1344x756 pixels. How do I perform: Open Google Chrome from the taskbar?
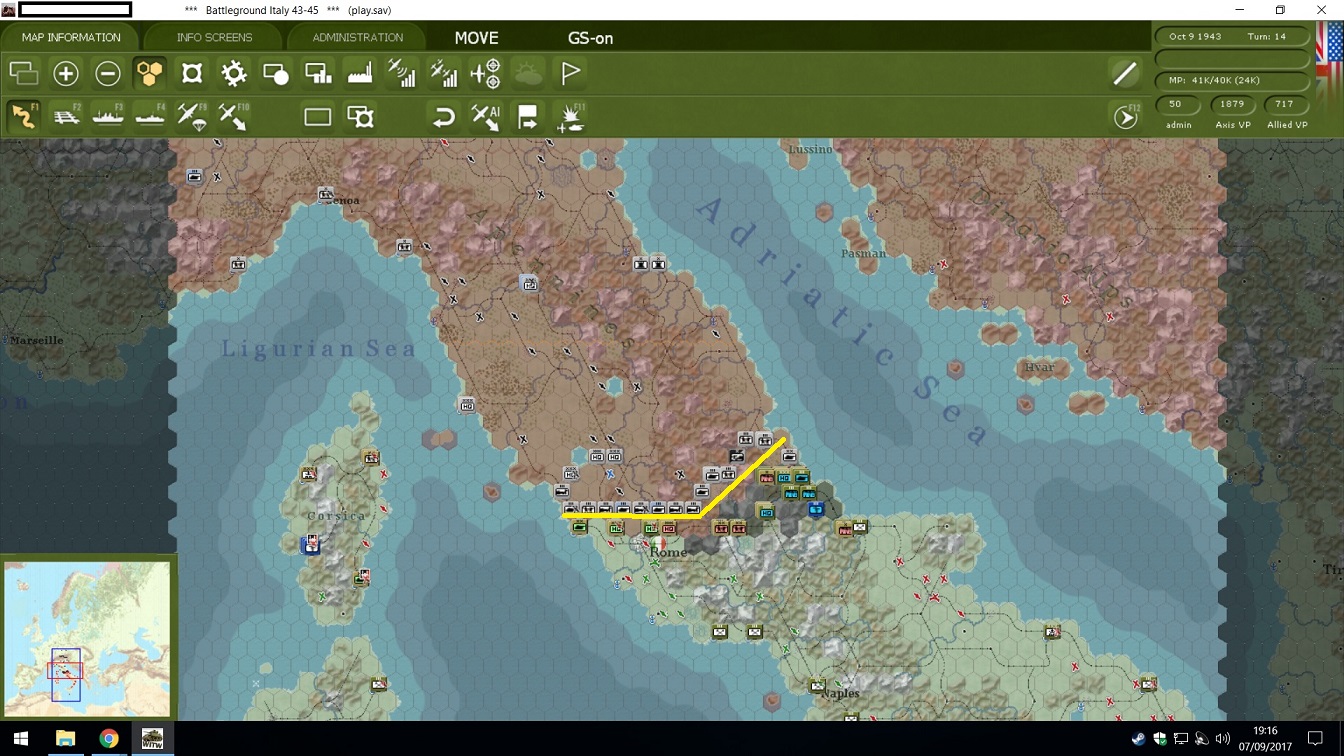109,739
